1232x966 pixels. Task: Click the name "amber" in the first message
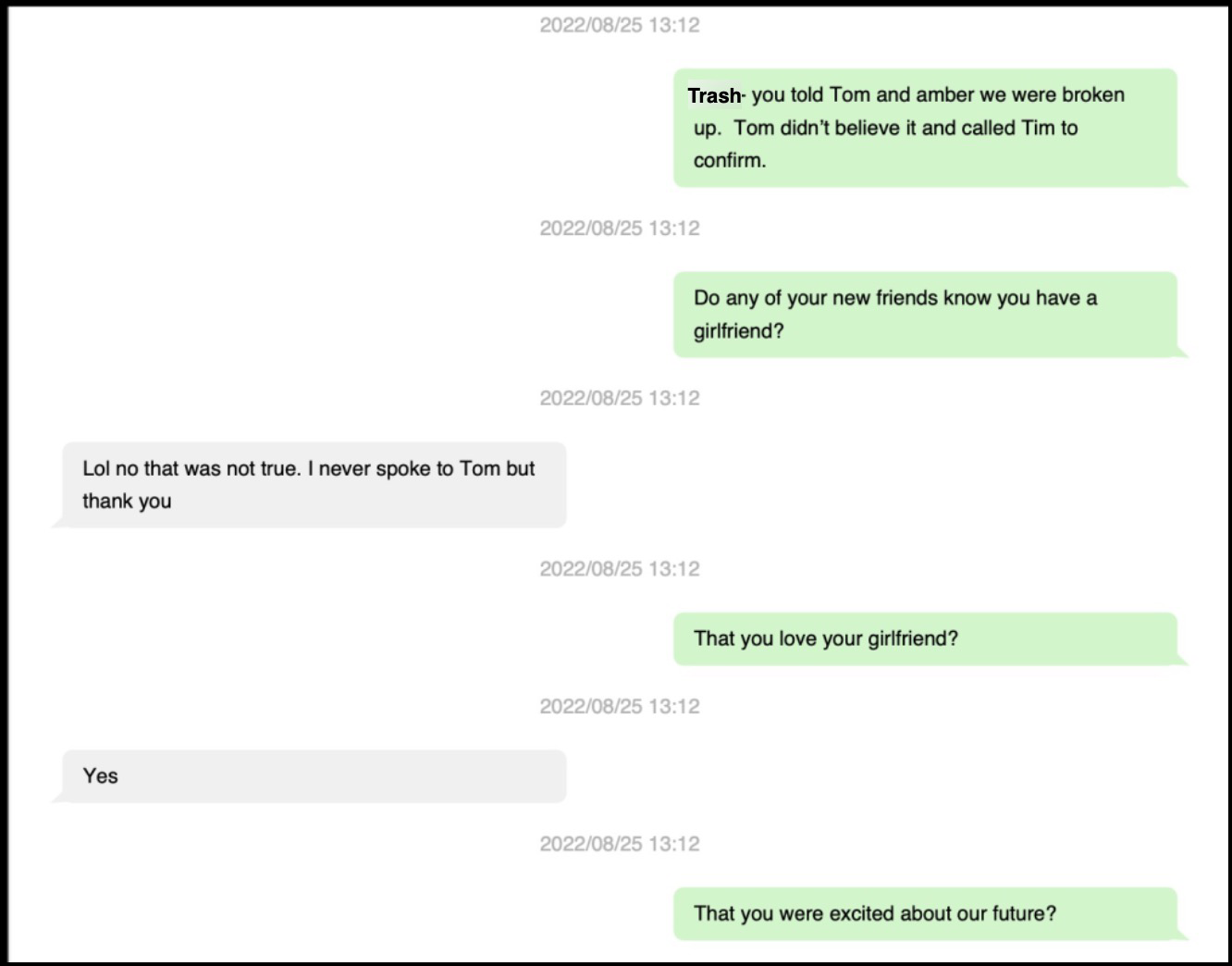[x=941, y=95]
